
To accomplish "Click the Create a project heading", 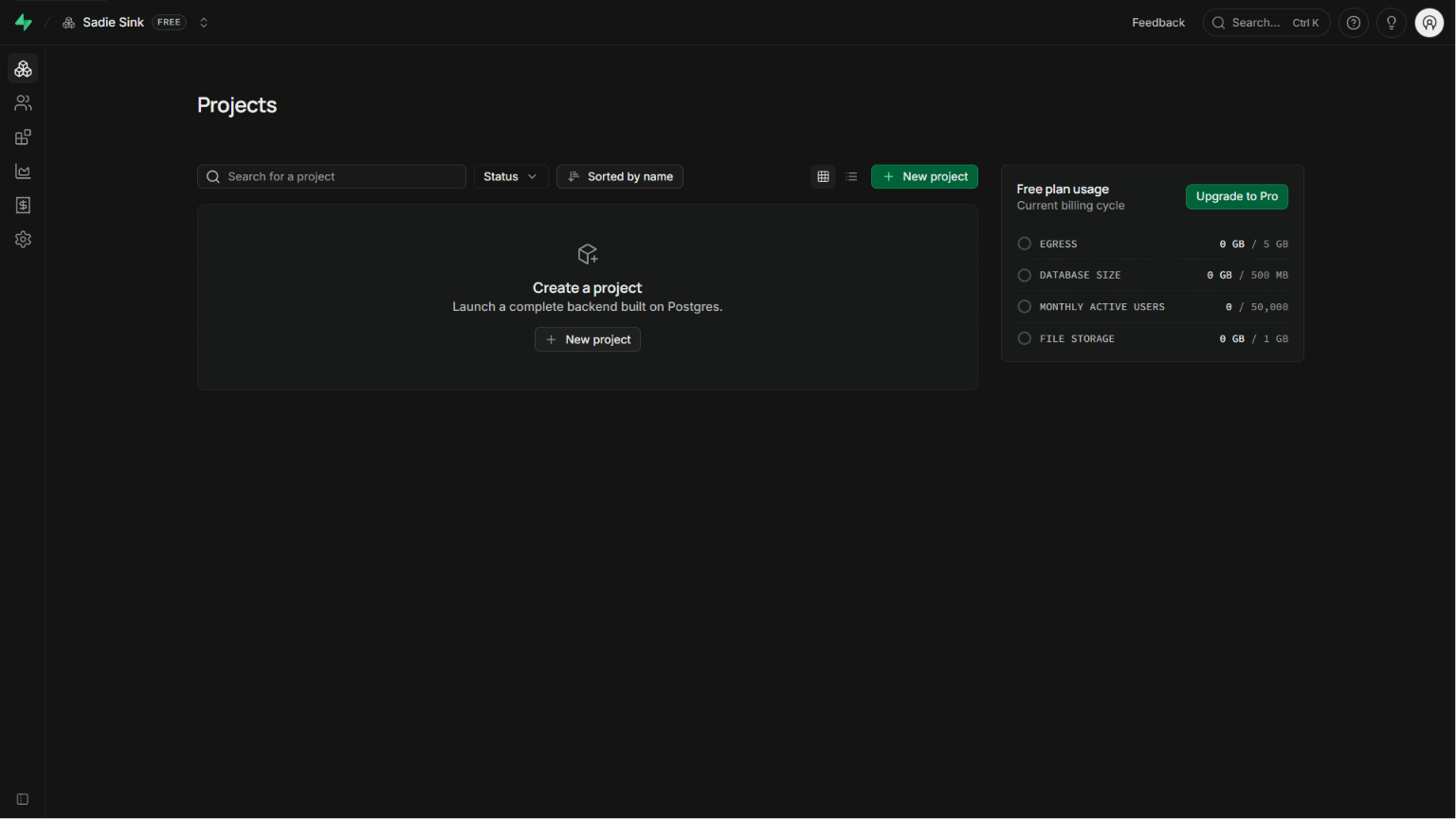I will 588,288.
